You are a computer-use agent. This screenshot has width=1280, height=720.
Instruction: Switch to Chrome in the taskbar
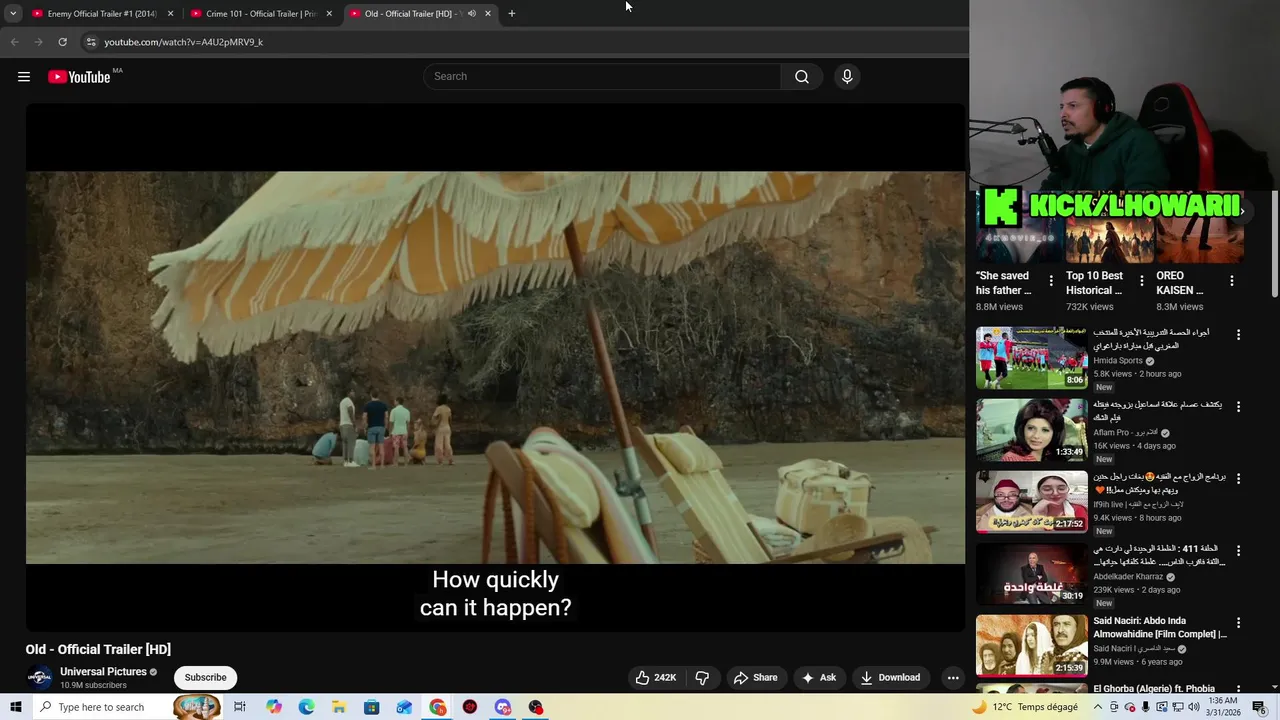(438, 707)
